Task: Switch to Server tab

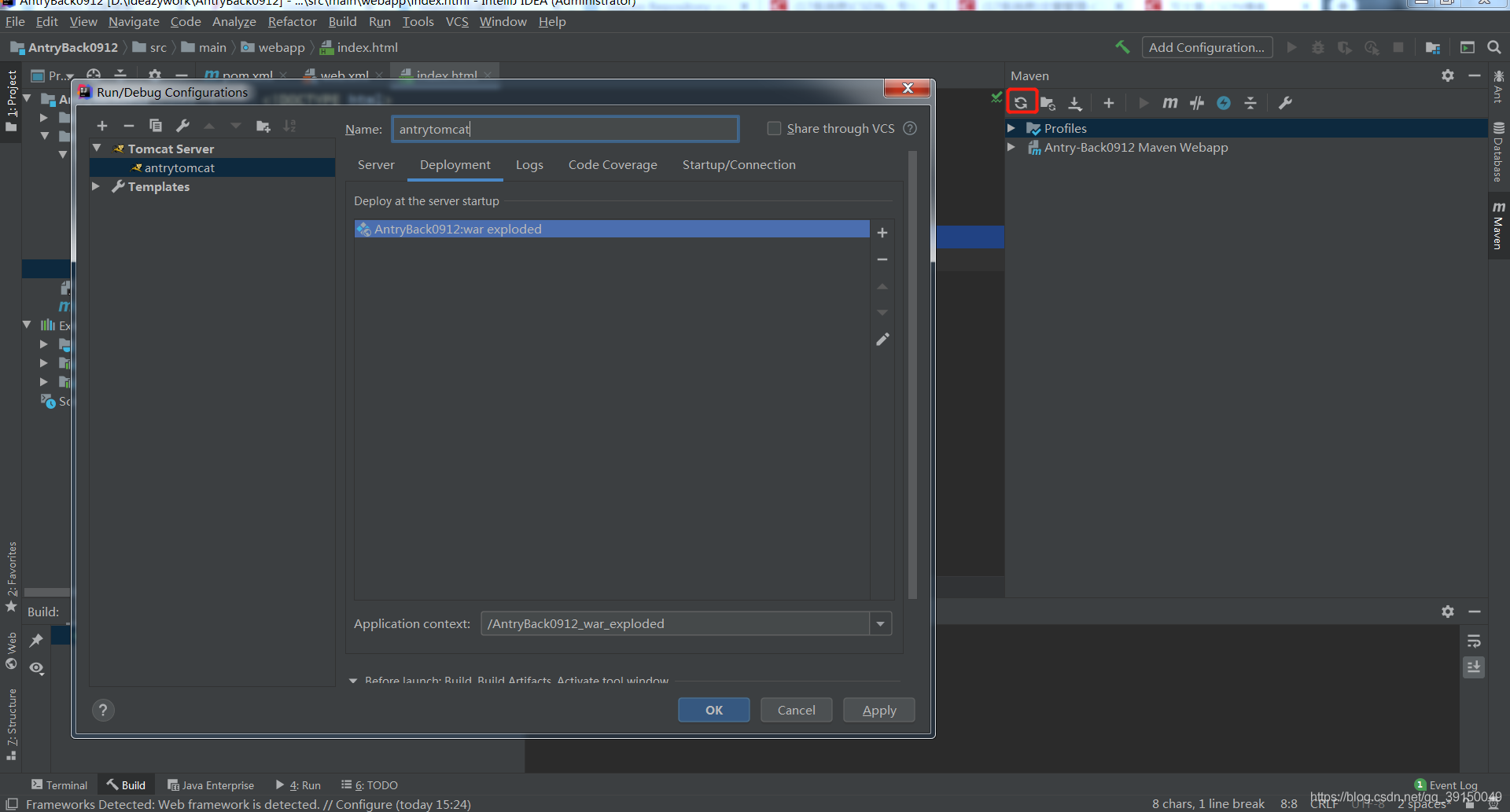Action: tap(376, 165)
